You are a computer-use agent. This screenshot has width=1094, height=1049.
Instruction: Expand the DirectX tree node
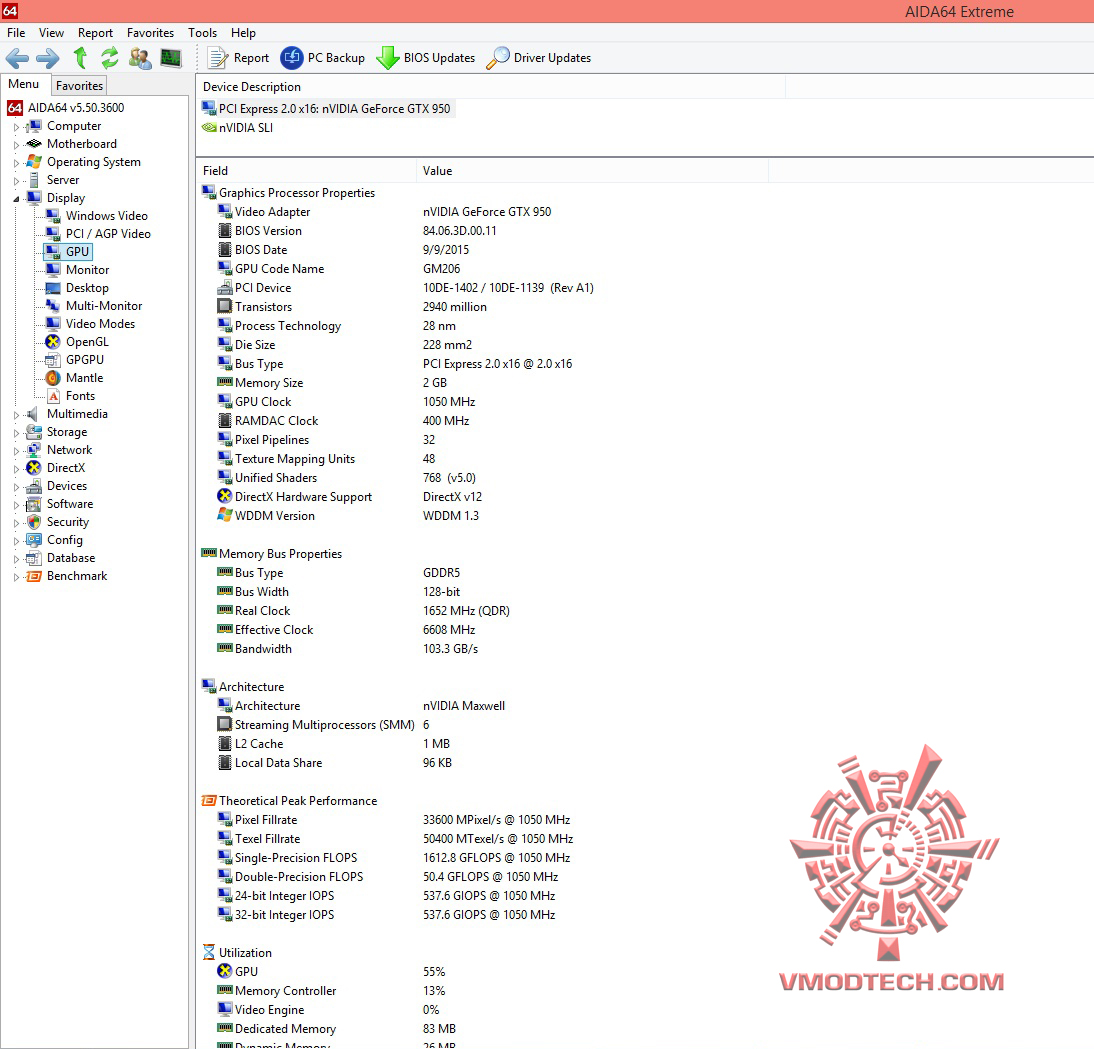17,469
